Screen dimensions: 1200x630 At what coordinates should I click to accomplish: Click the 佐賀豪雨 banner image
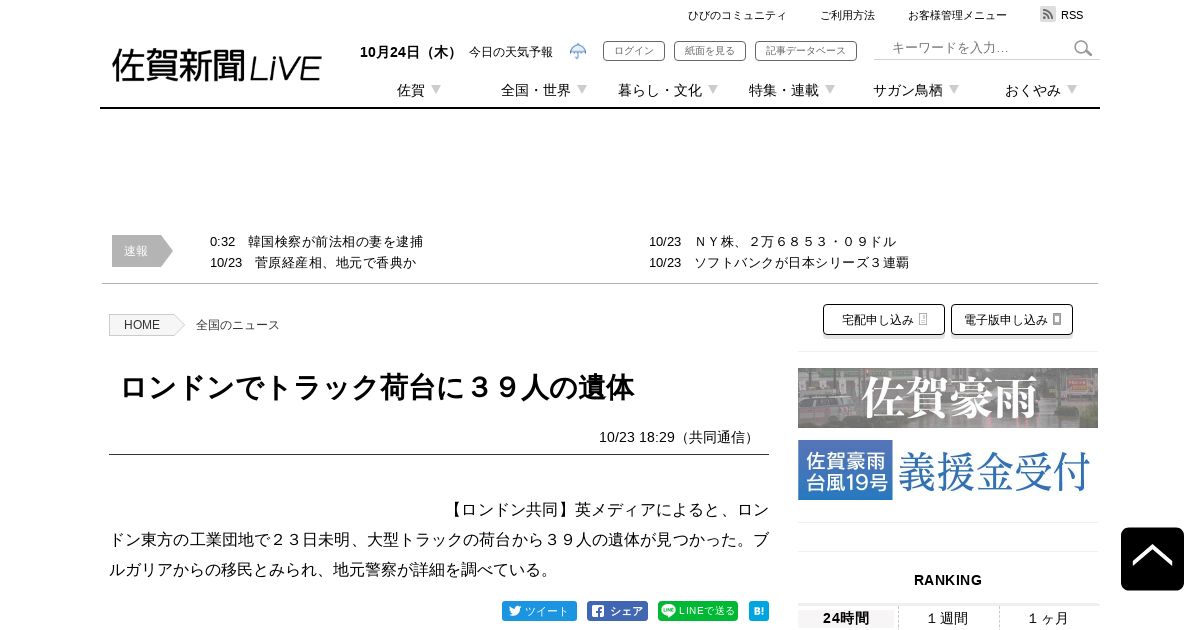948,398
